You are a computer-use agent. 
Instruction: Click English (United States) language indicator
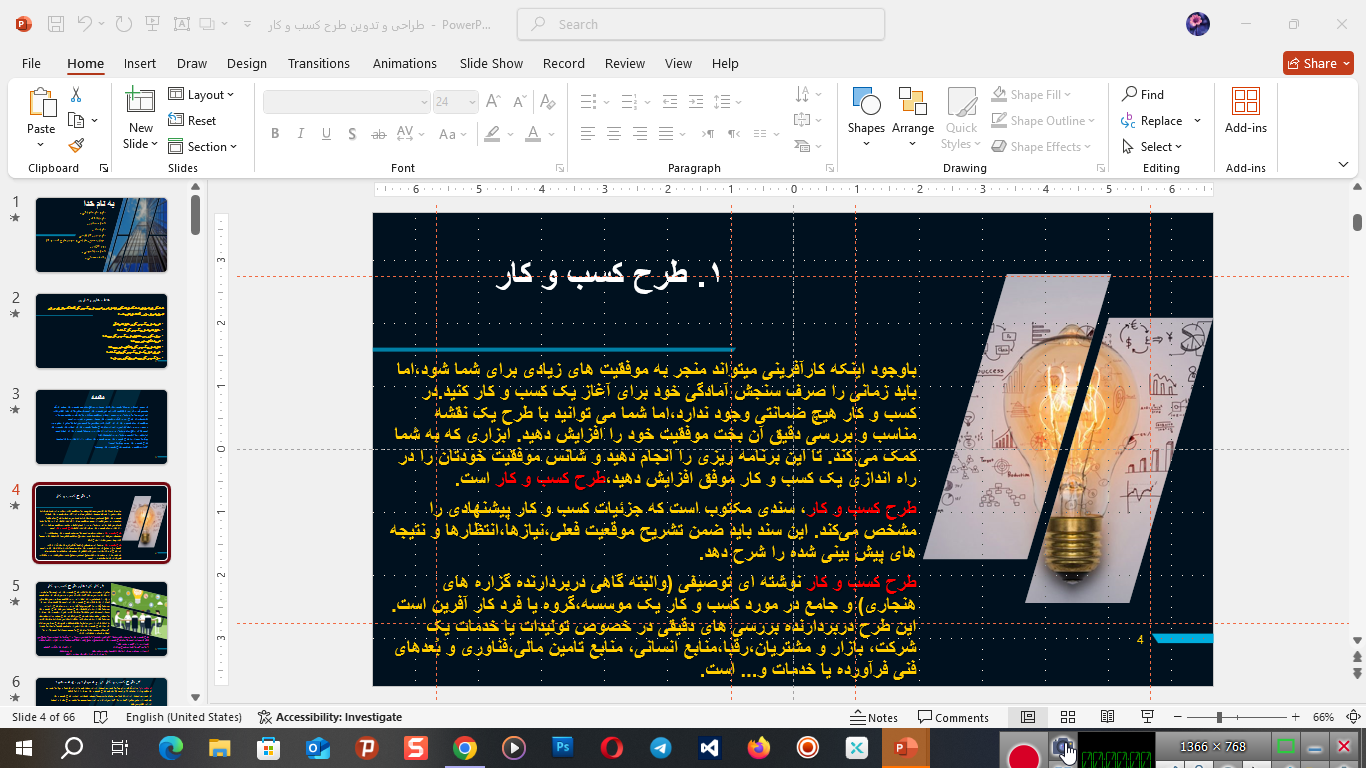tap(184, 717)
